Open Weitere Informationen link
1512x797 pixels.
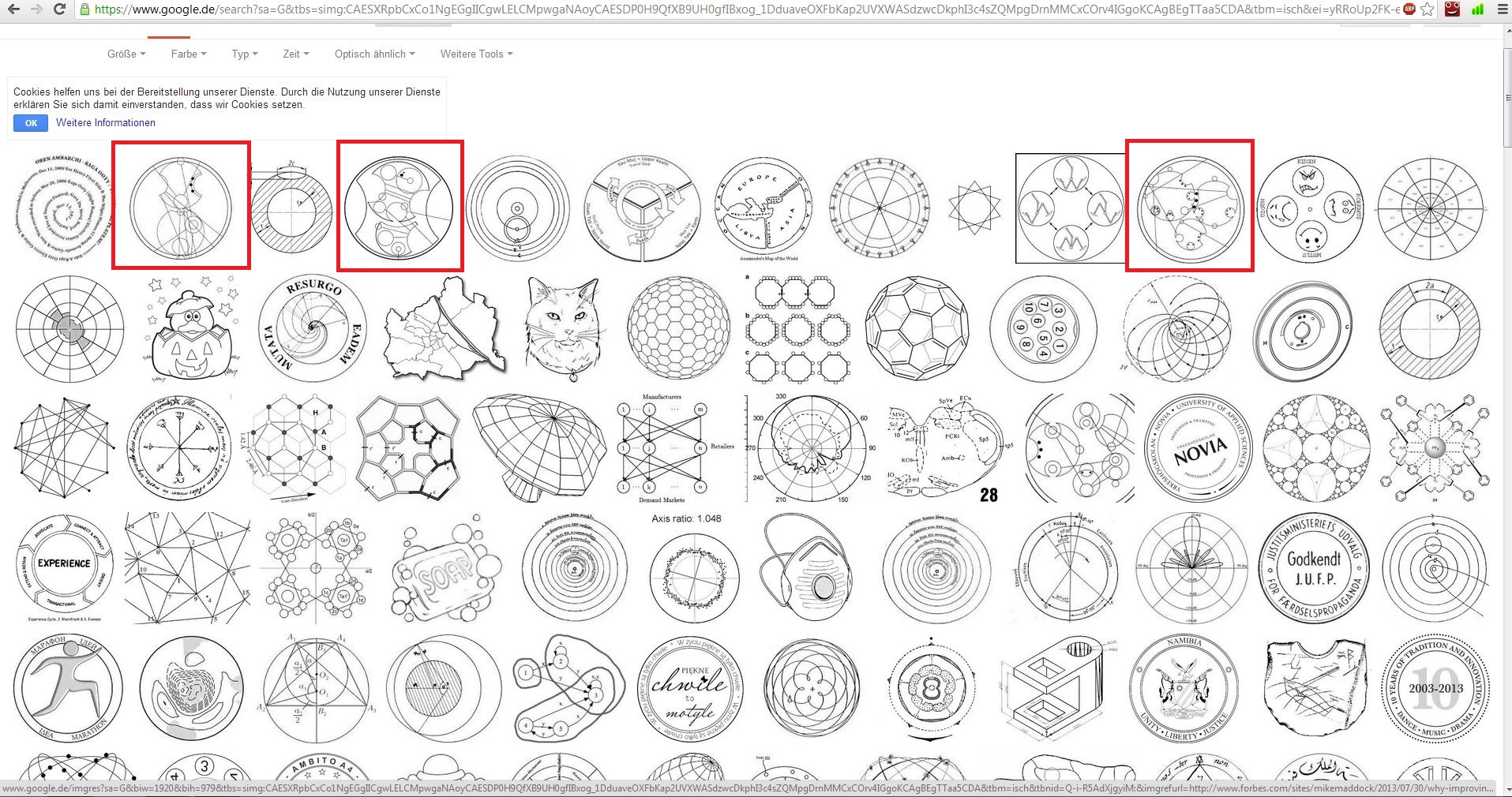pos(106,123)
